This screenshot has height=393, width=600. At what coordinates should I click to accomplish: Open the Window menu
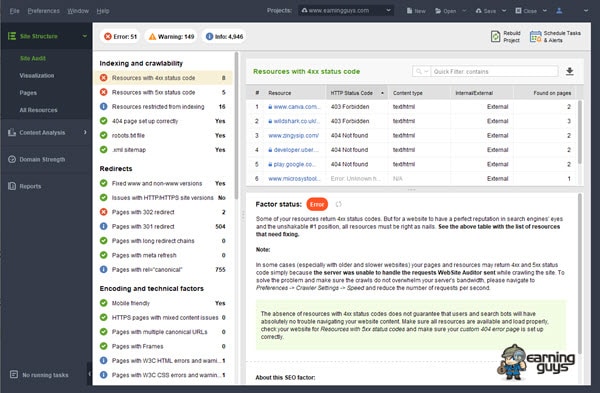click(x=78, y=11)
